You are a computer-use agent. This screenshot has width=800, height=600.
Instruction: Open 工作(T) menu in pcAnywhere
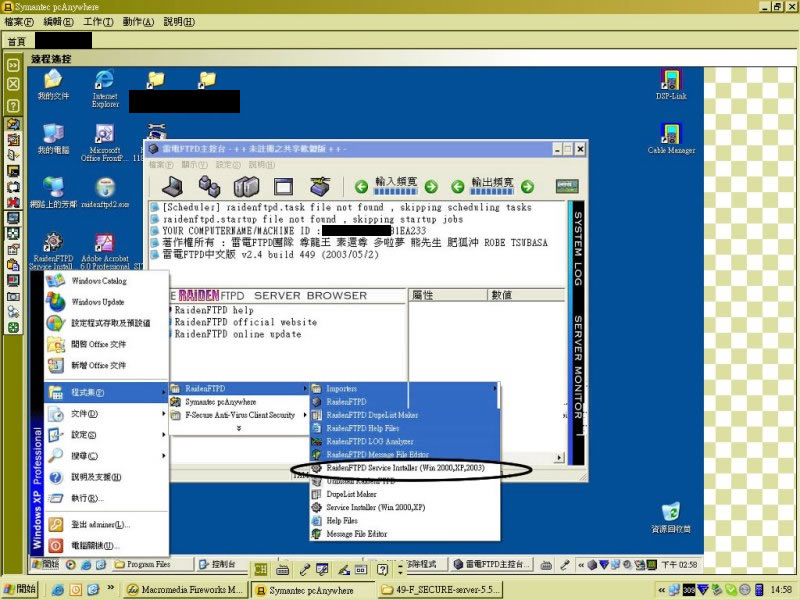tap(98, 22)
